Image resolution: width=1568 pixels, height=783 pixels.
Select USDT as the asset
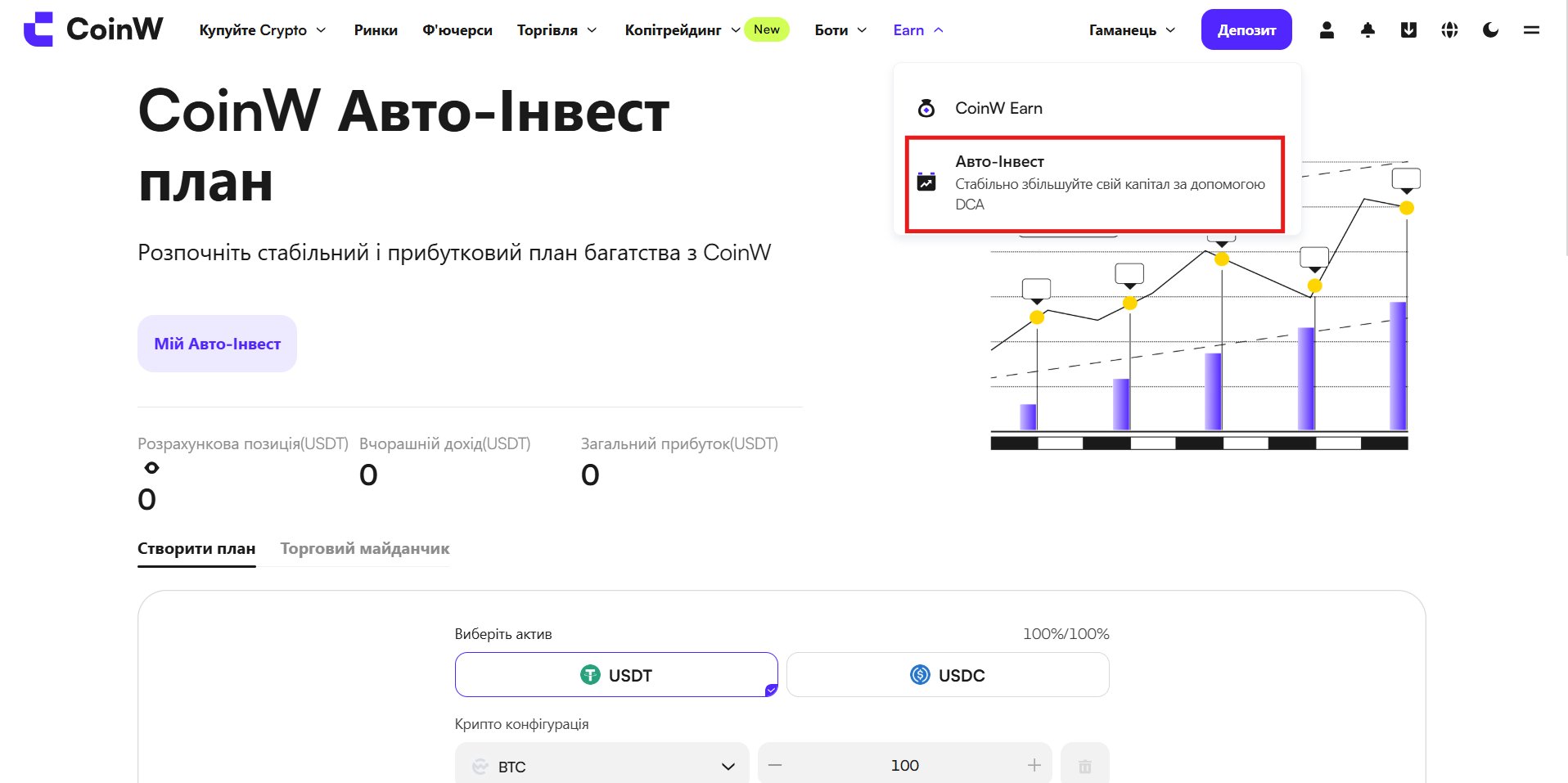(616, 675)
